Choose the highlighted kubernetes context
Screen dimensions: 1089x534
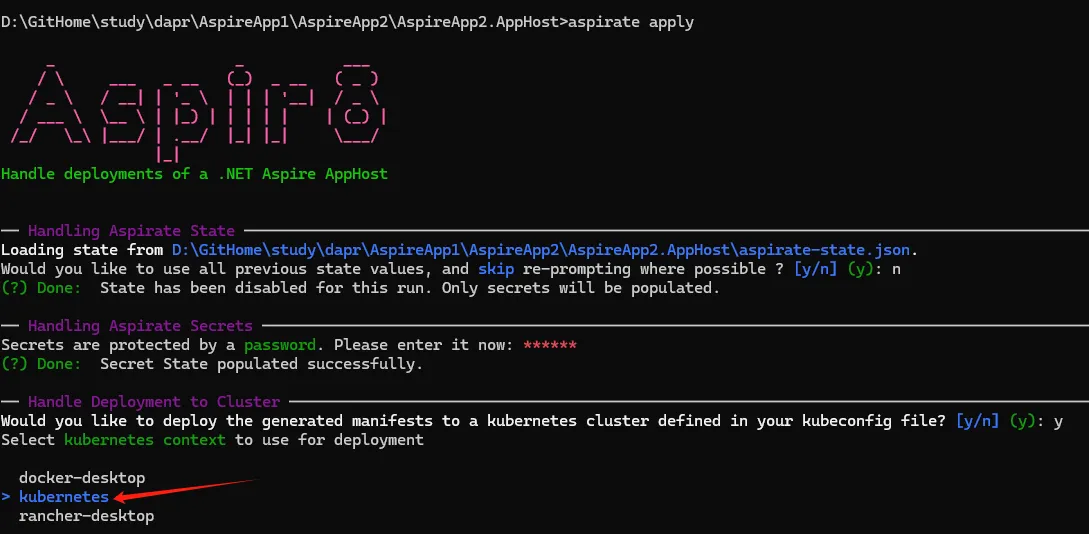pyautogui.click(x=64, y=497)
